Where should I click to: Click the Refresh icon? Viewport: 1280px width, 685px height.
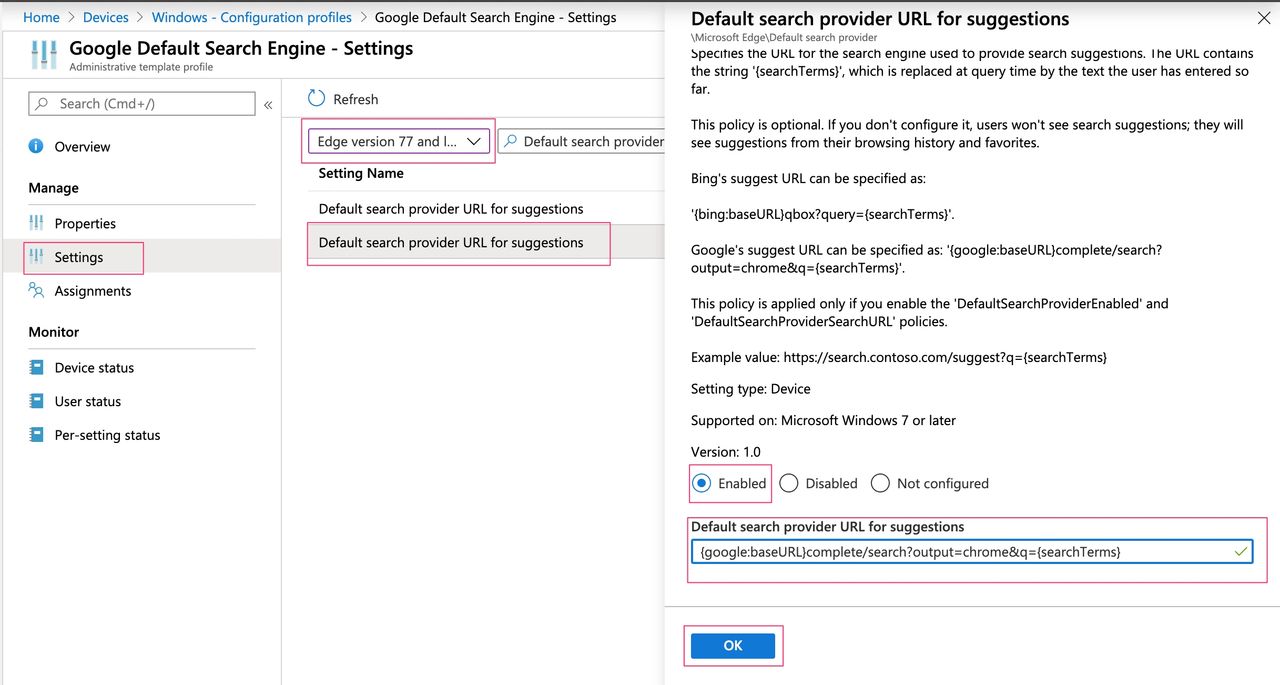317,98
